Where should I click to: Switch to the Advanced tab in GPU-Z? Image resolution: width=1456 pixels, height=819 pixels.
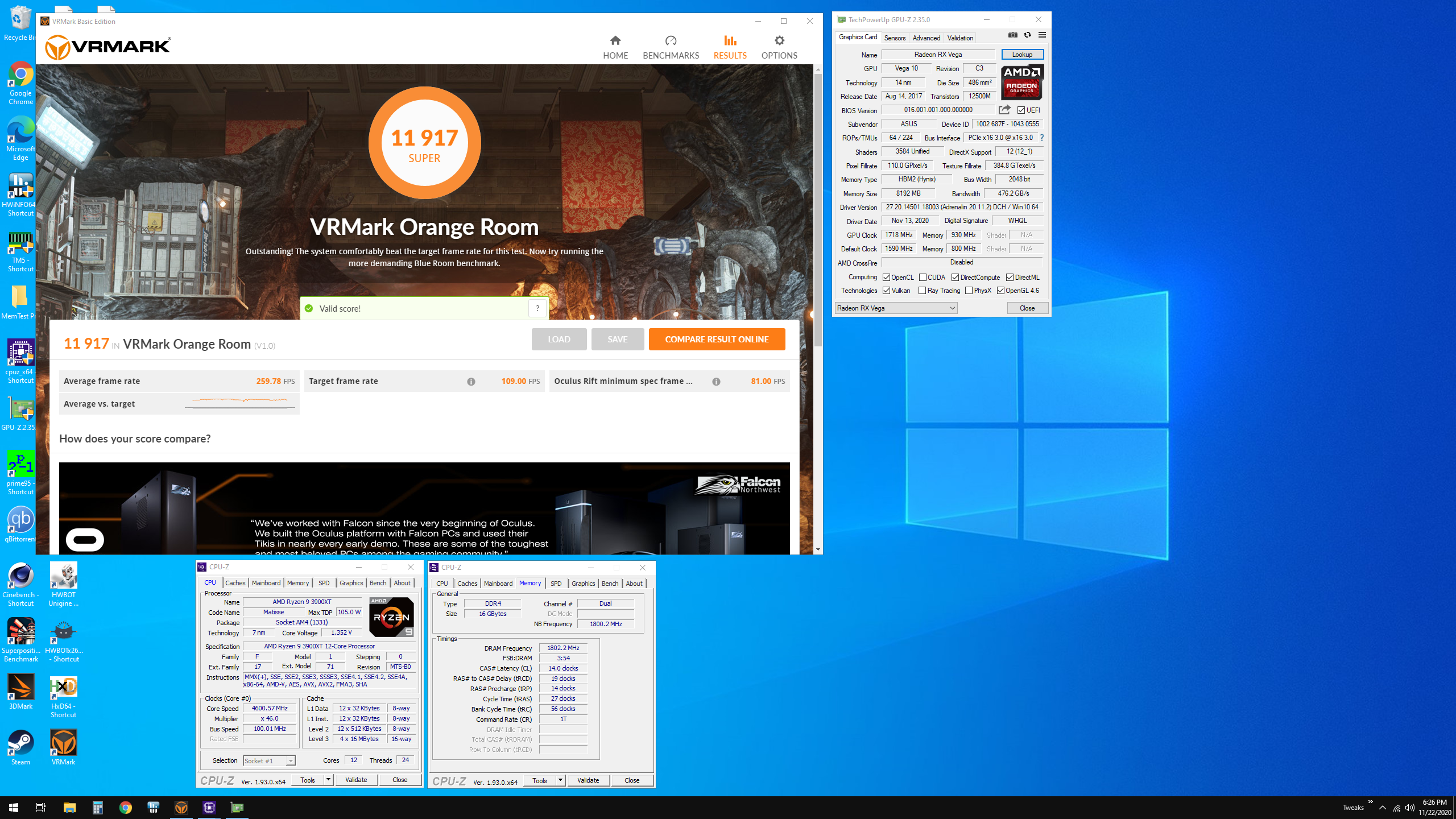[926, 38]
